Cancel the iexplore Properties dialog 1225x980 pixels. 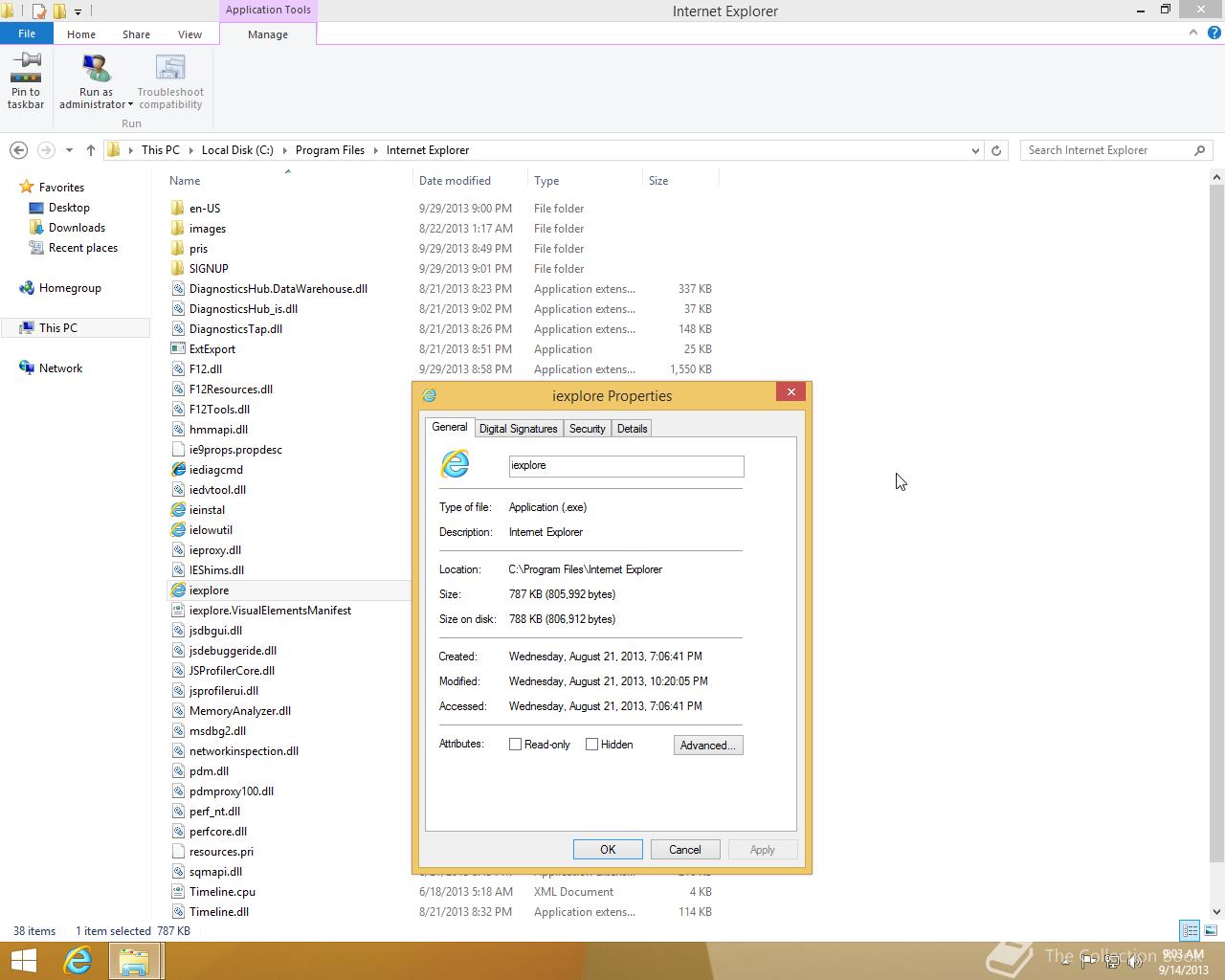tap(685, 850)
